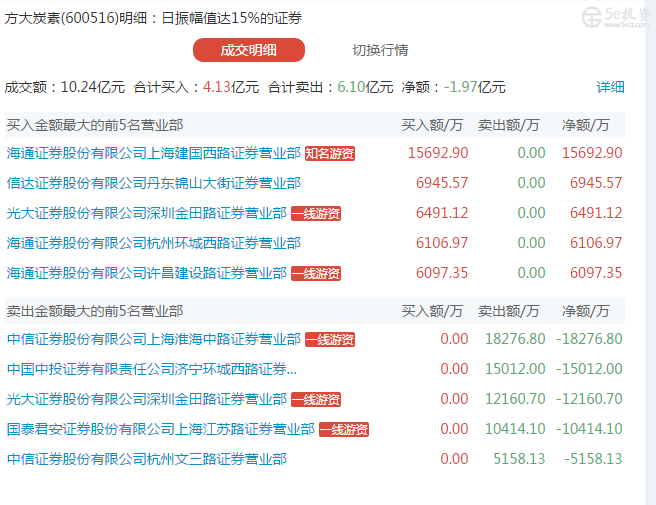Open 中信证券上海淮海中路证券营业部 link

154,339
